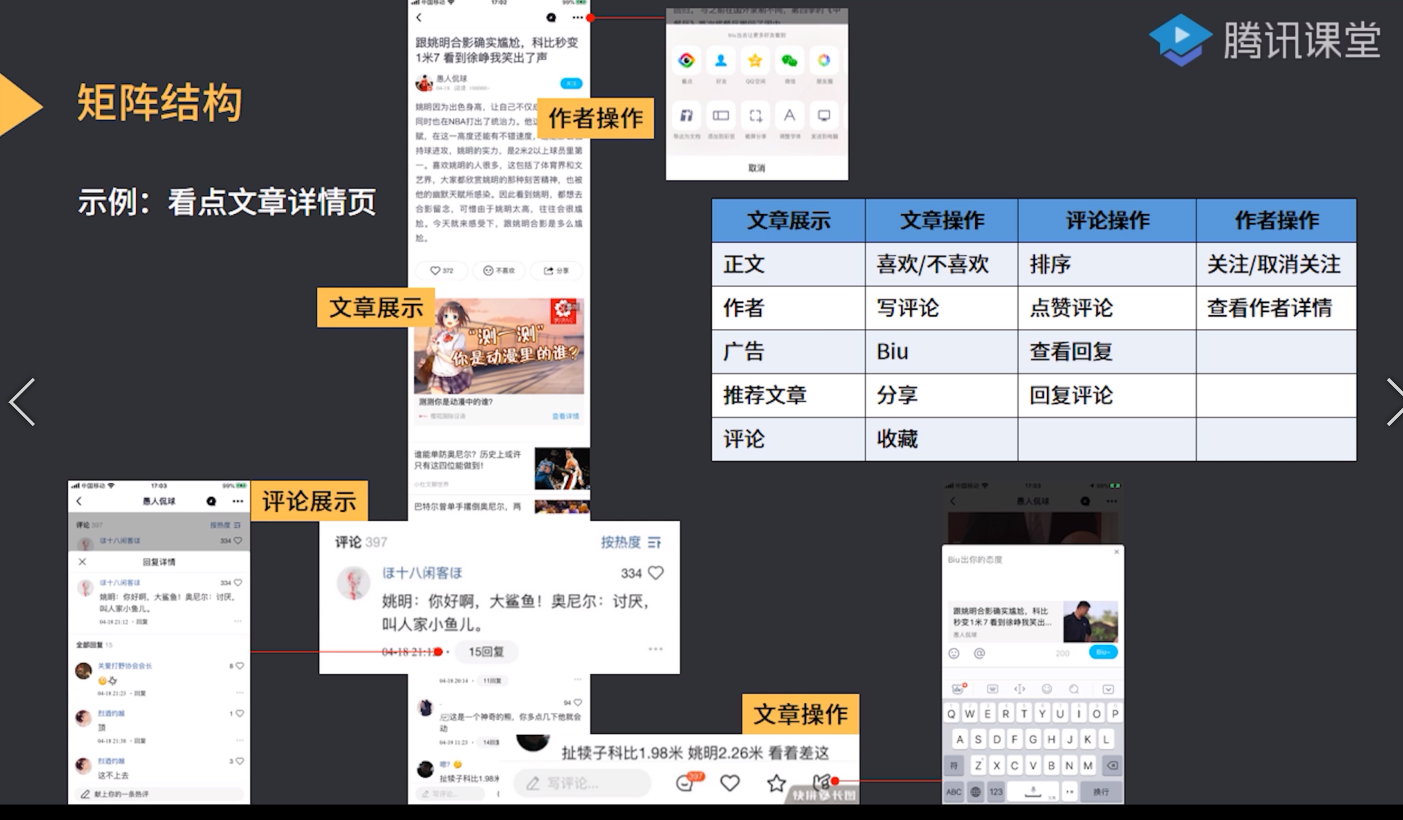Cancel the share sheet with 取消
Viewport: 1403px width, 820px height.
coord(757,168)
